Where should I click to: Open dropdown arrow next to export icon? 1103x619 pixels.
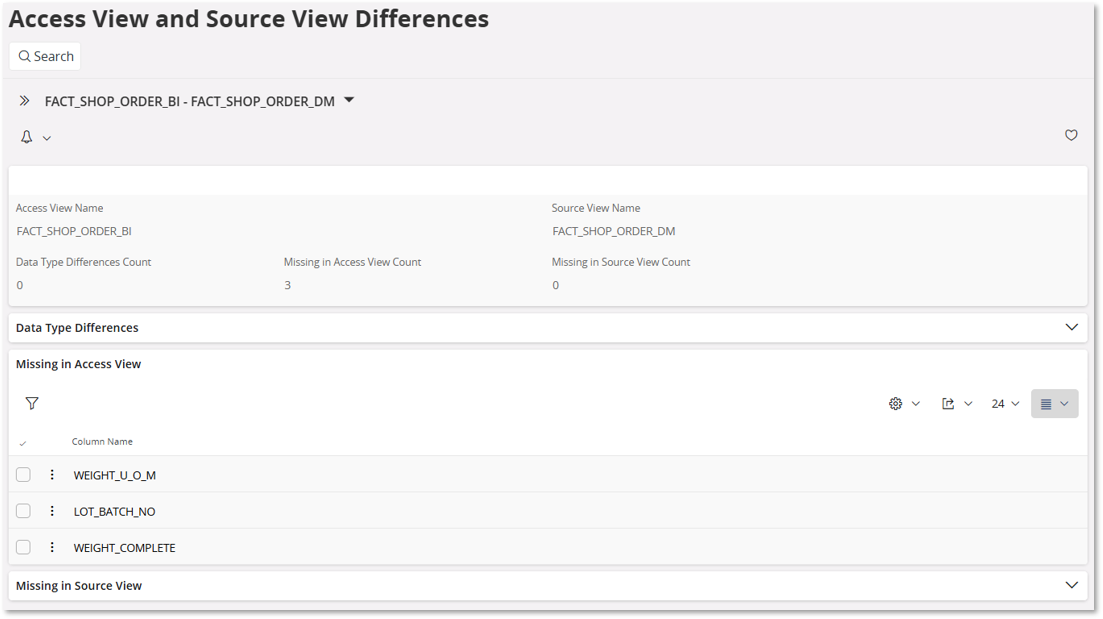pos(968,404)
